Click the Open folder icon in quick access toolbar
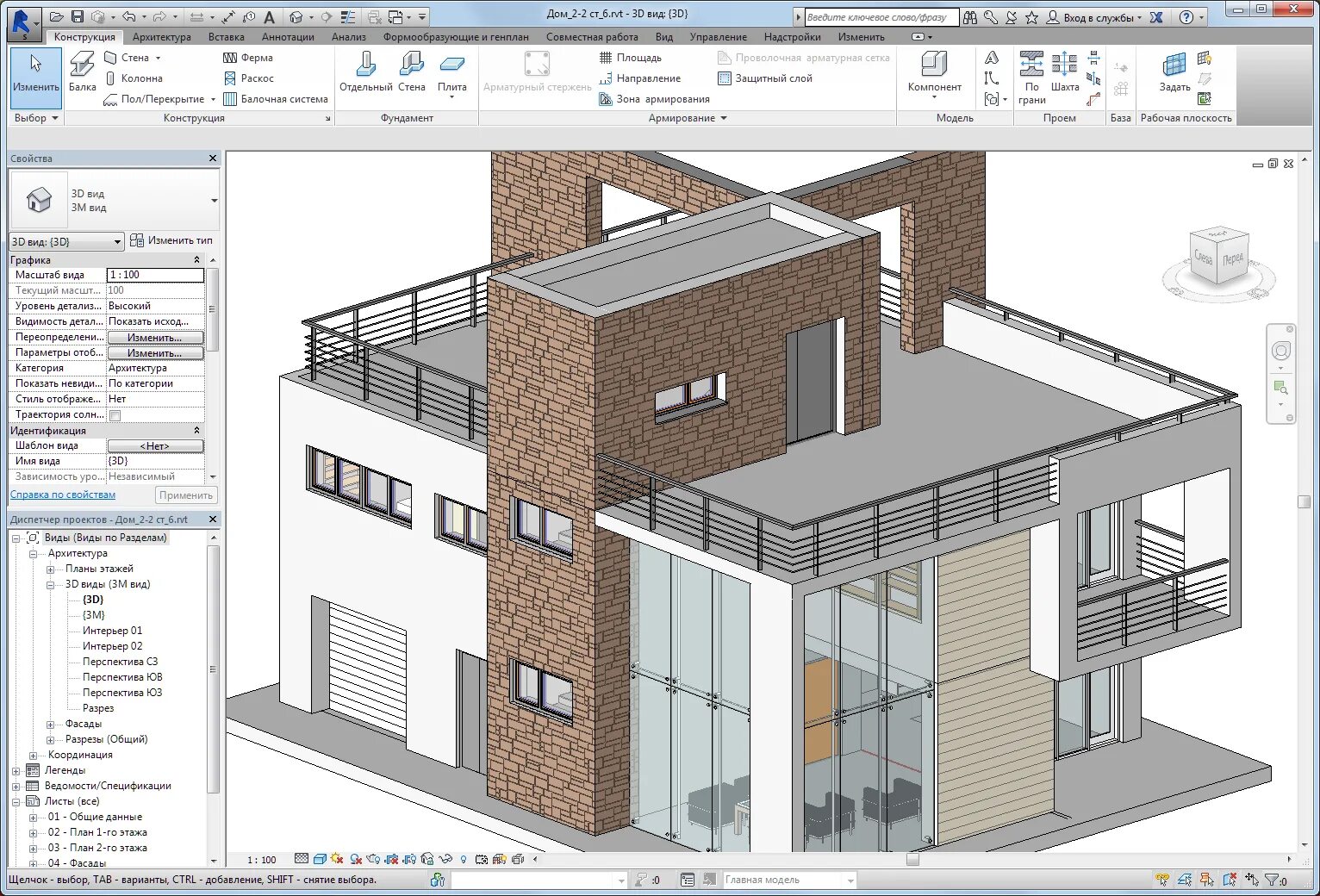The image size is (1320, 896). (x=57, y=16)
